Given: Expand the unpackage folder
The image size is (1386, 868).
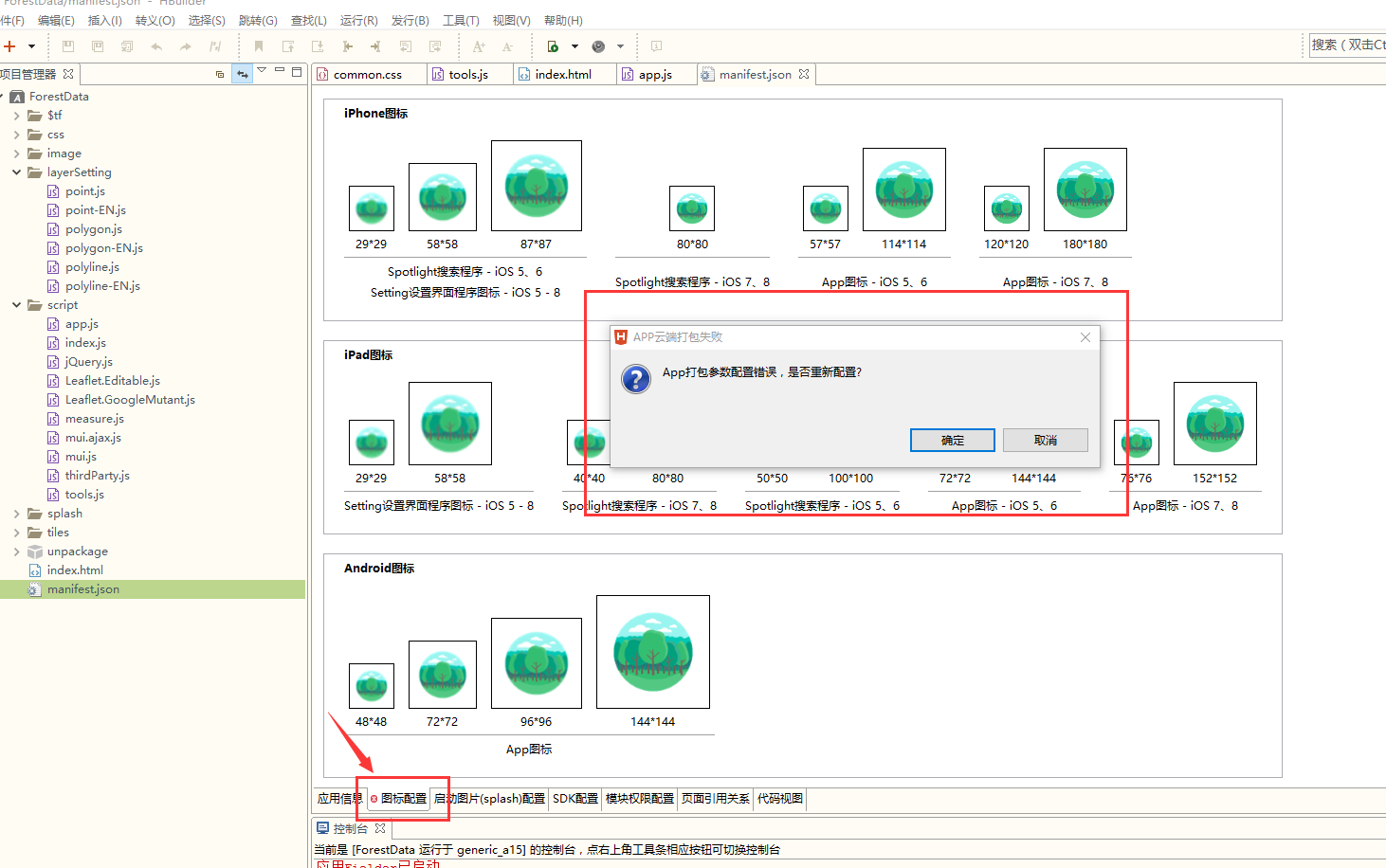Looking at the screenshot, I should click(16, 552).
